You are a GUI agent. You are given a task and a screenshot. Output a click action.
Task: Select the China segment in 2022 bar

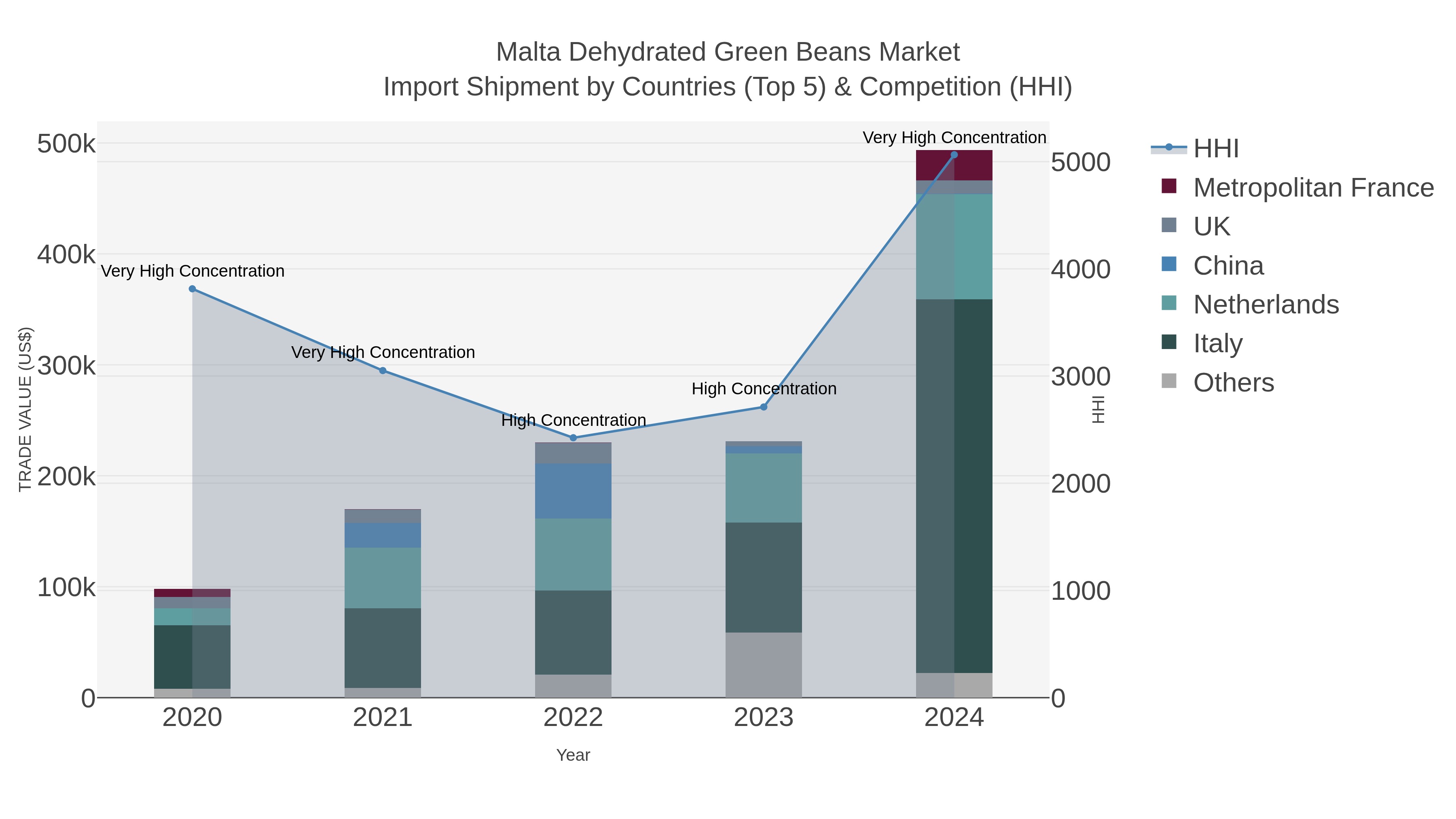[x=573, y=491]
